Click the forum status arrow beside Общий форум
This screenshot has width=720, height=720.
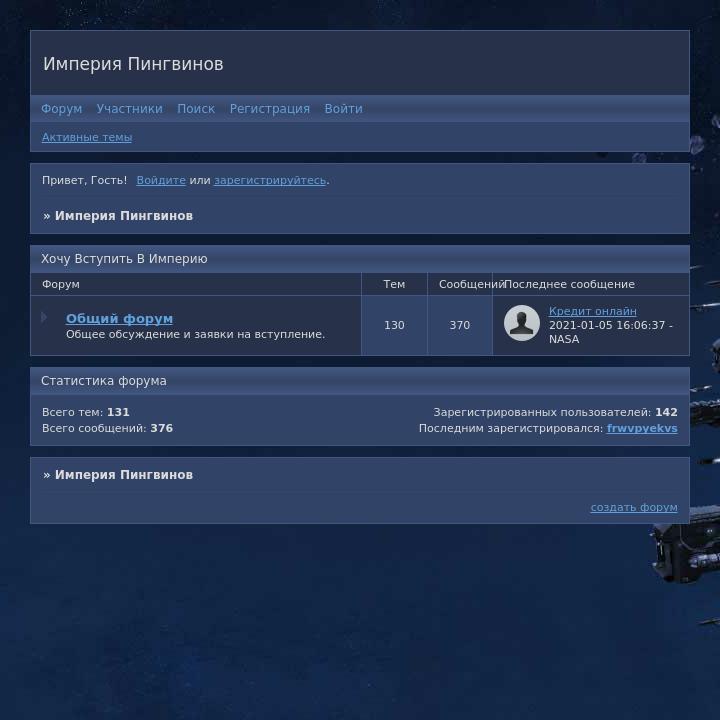pyautogui.click(x=44, y=317)
